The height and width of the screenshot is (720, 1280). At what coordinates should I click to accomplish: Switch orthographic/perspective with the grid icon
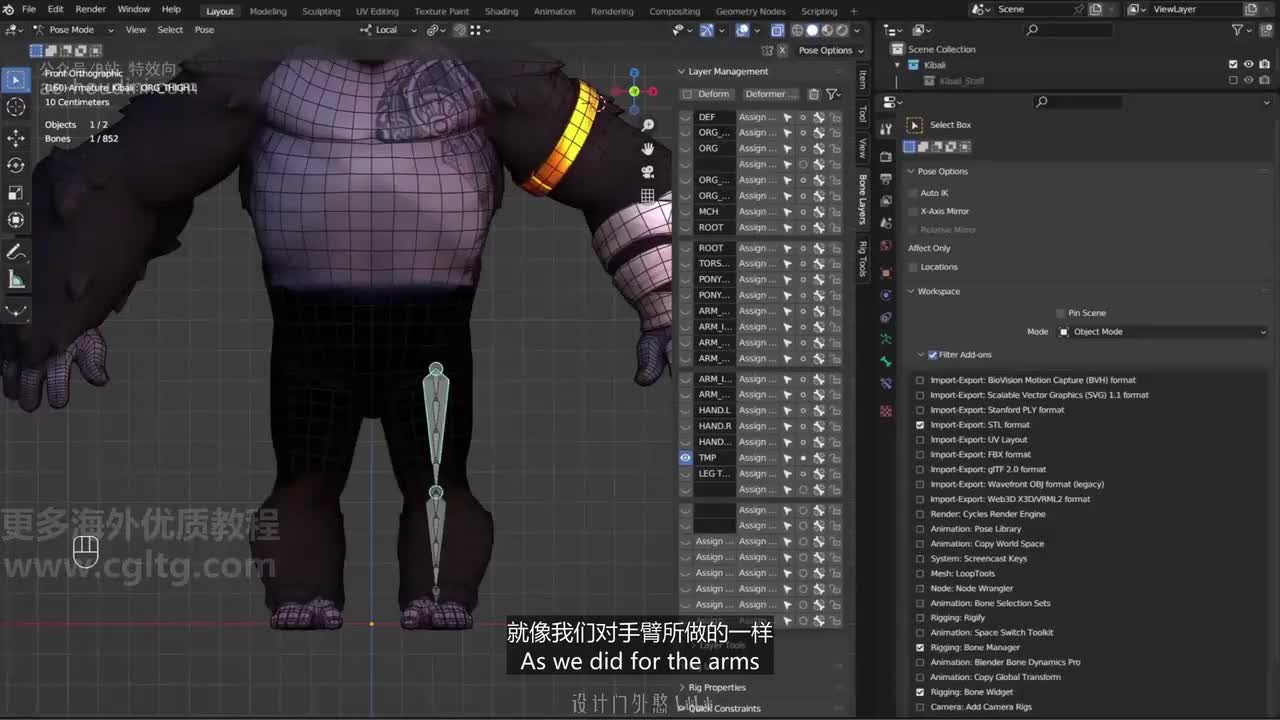(648, 195)
